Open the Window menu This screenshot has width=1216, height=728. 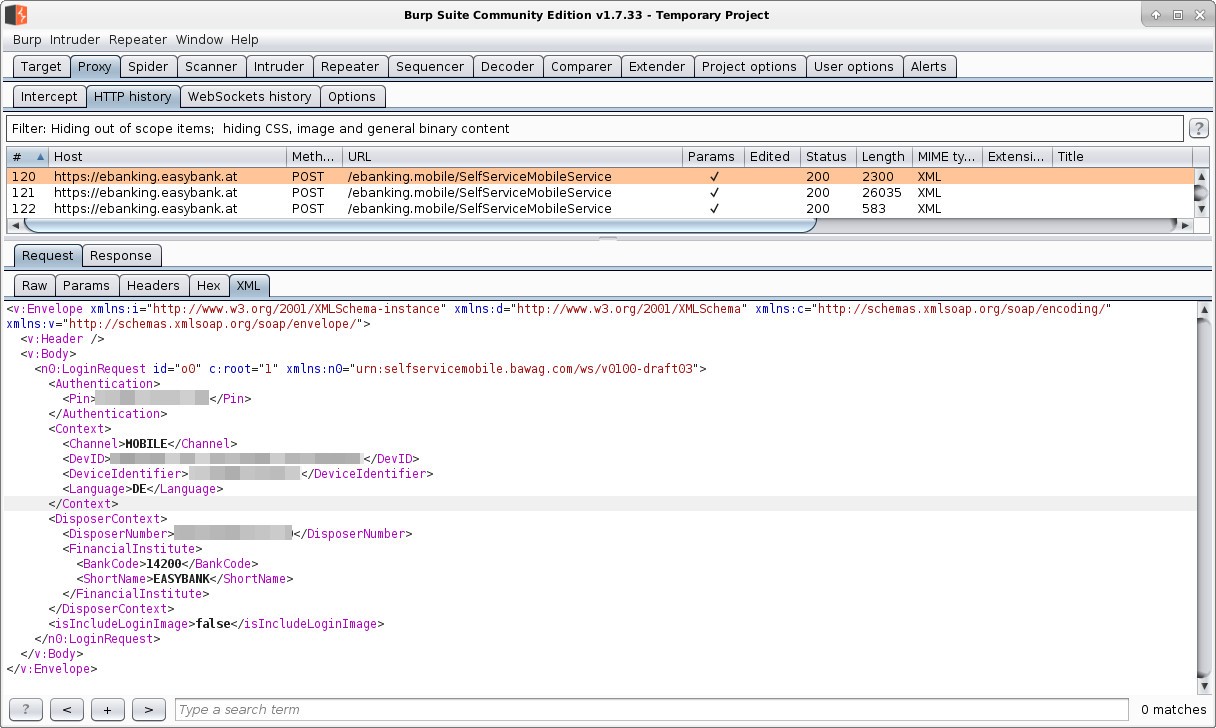(x=199, y=40)
